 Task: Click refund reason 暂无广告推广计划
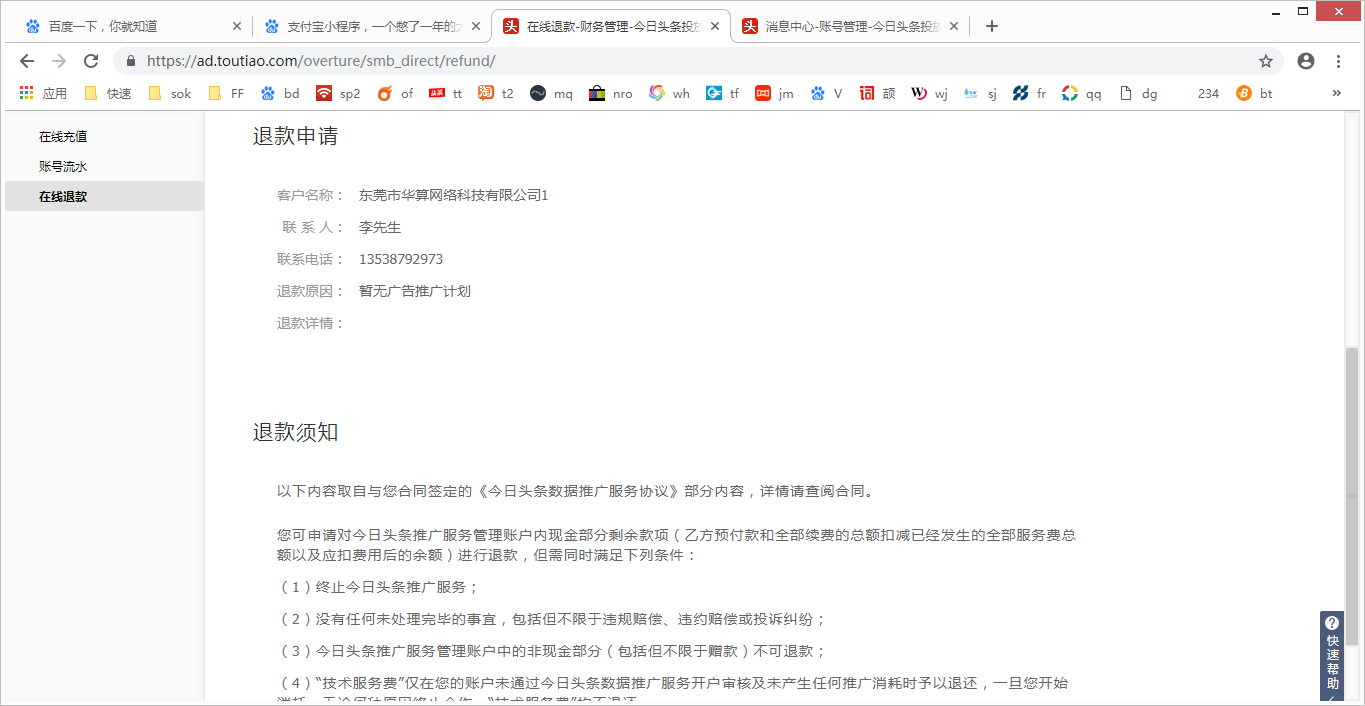pos(415,291)
